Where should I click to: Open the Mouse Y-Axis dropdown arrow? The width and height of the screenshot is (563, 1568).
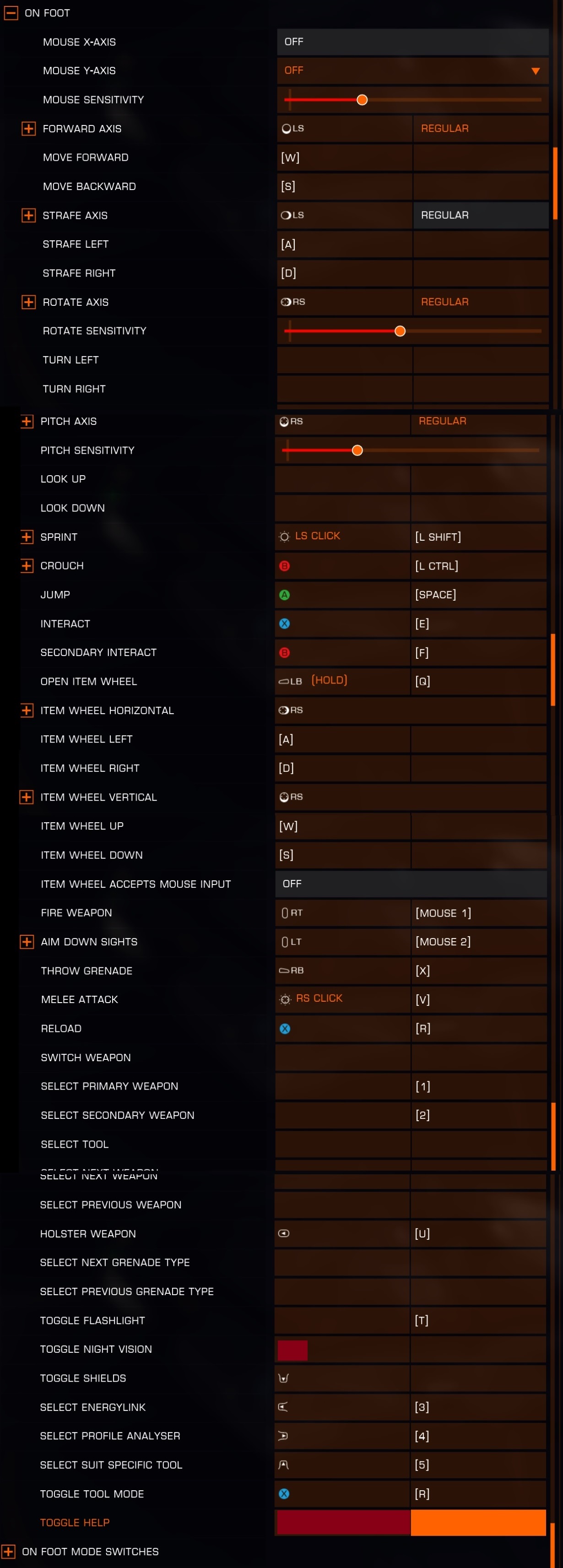[x=536, y=71]
